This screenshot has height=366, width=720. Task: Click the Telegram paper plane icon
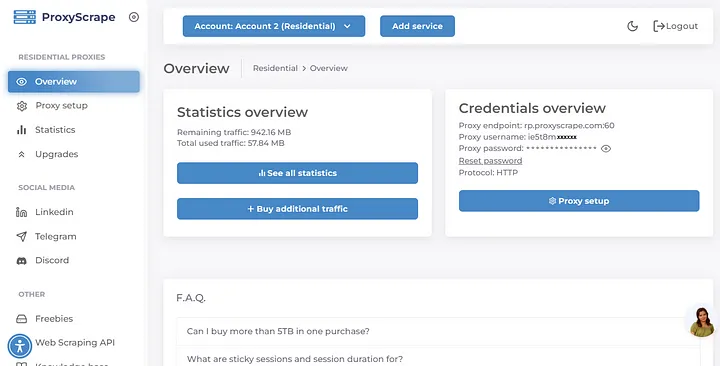coord(22,236)
